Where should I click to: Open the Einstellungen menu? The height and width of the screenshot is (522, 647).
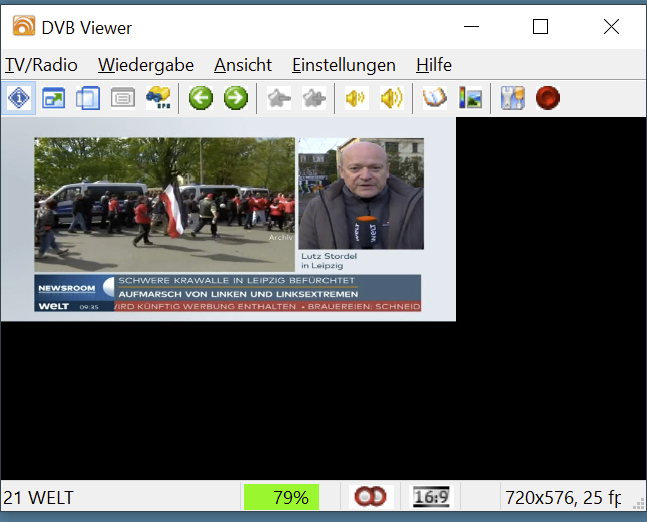[344, 65]
